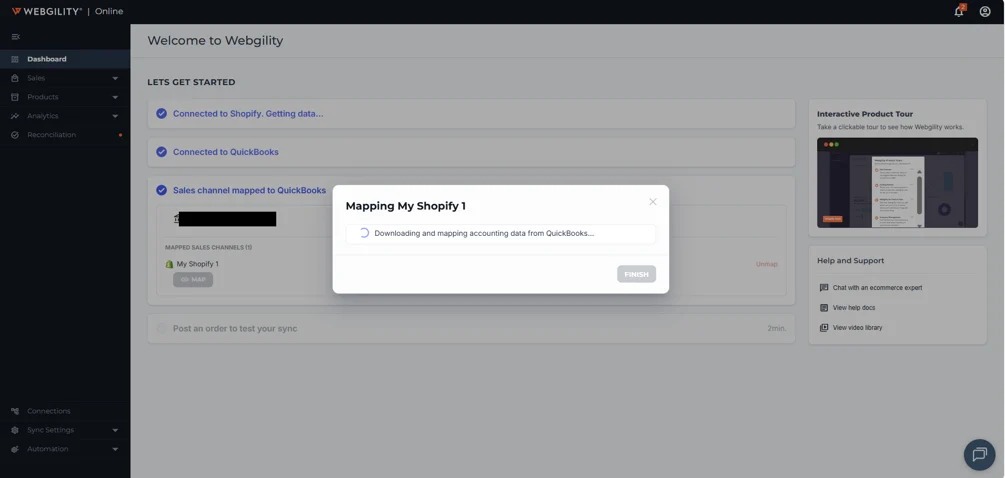Open View video library link

coord(858,327)
